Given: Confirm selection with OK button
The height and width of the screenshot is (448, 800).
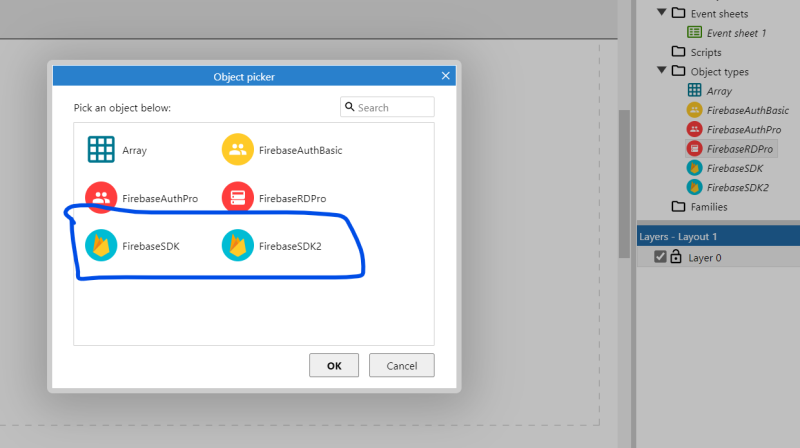Looking at the screenshot, I should pos(334,365).
